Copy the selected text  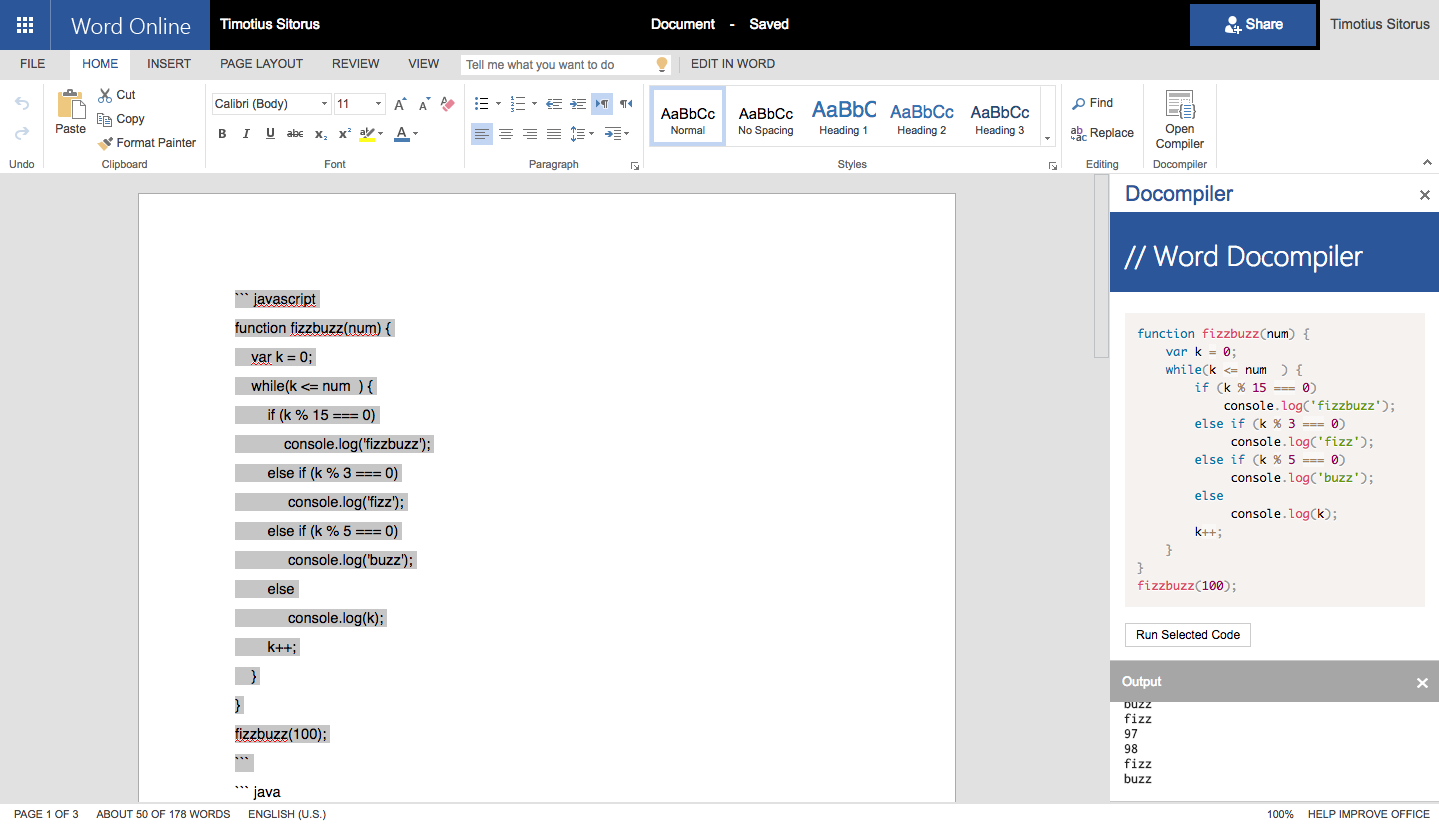pos(121,119)
